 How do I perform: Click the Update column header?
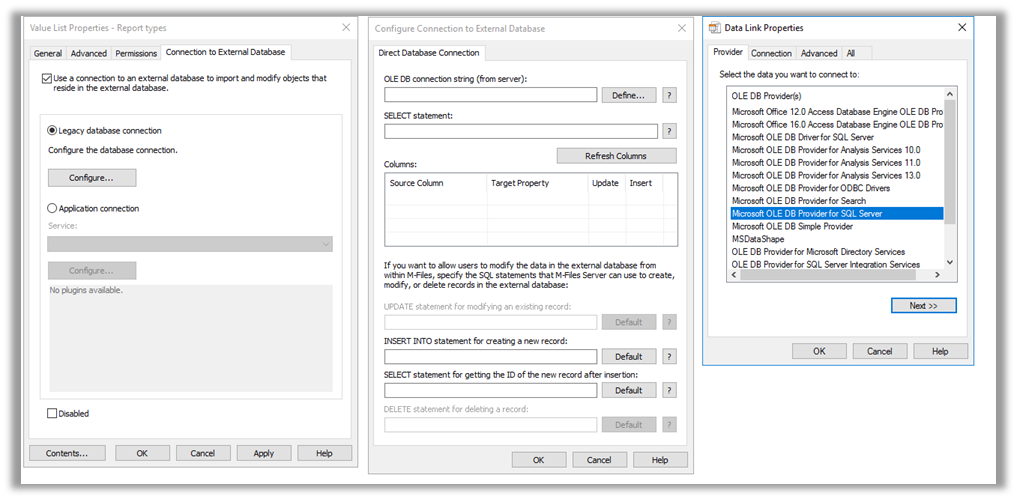point(606,183)
